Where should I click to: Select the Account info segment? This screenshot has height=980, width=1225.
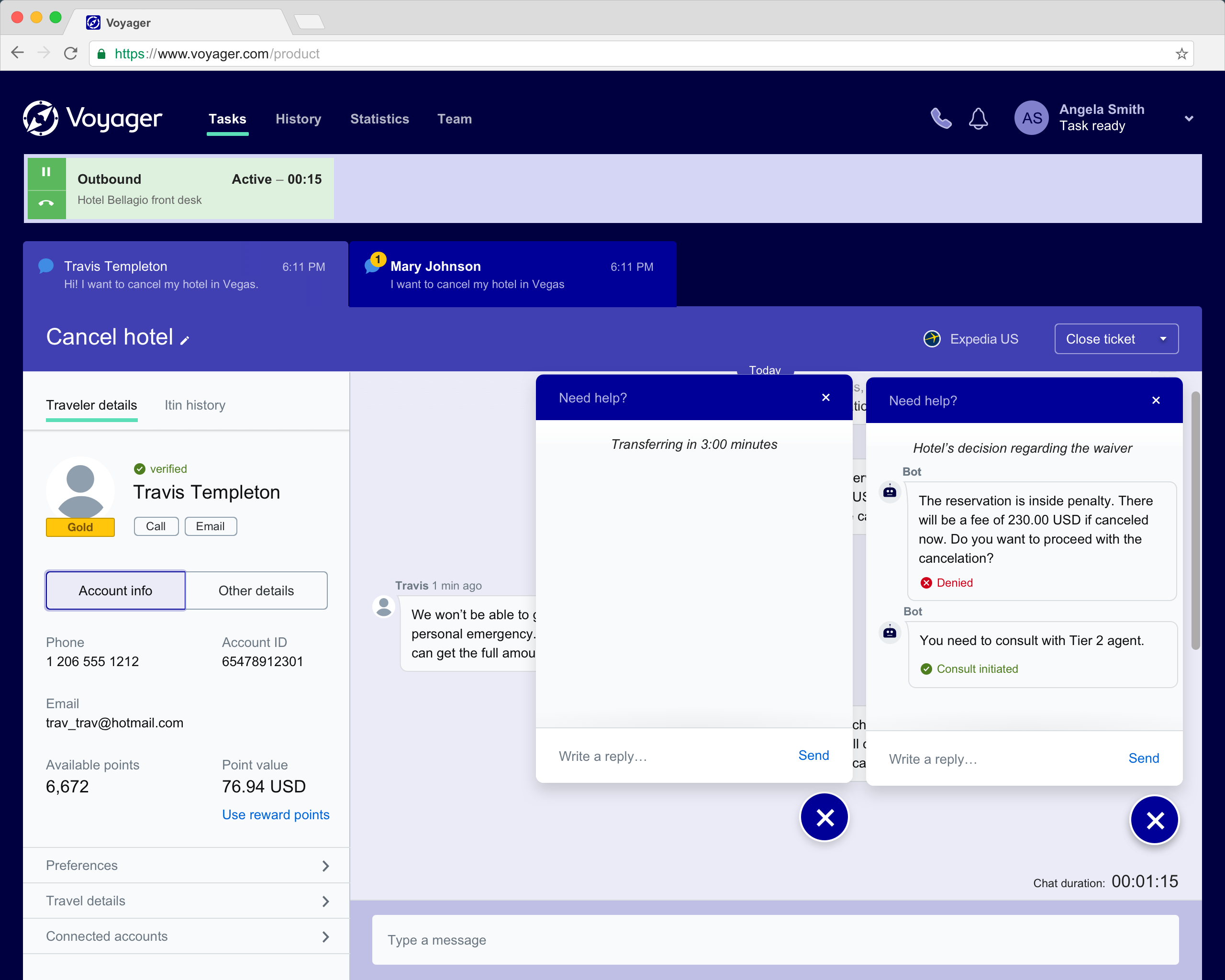point(115,591)
